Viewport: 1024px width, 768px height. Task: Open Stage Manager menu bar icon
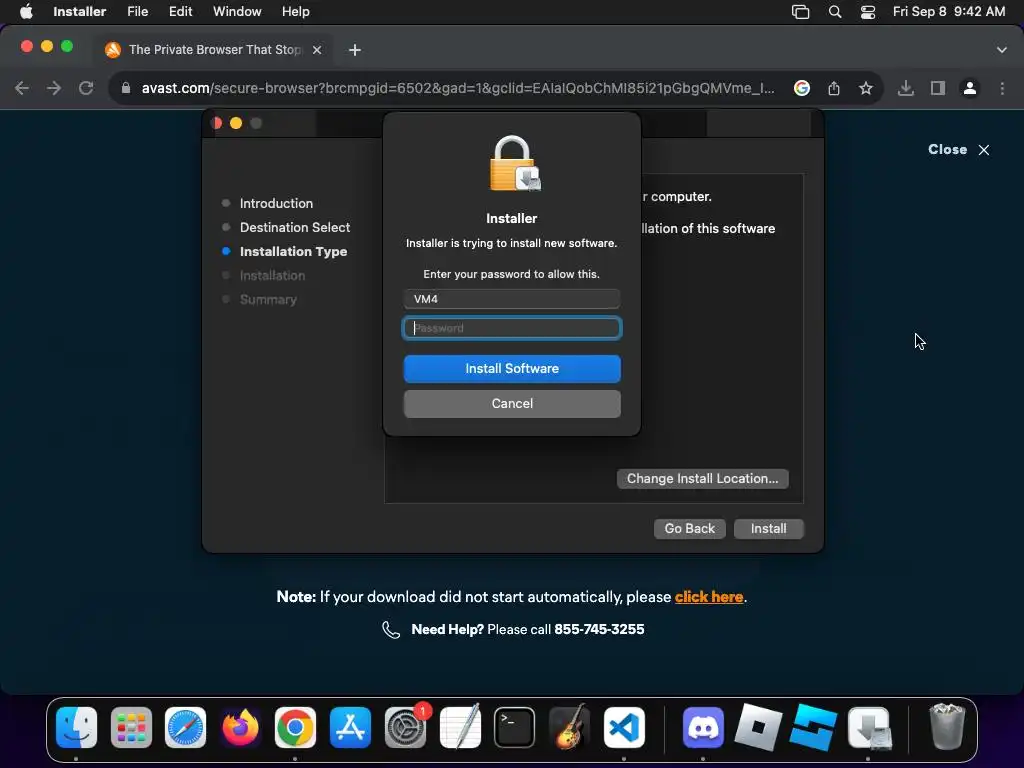click(800, 12)
